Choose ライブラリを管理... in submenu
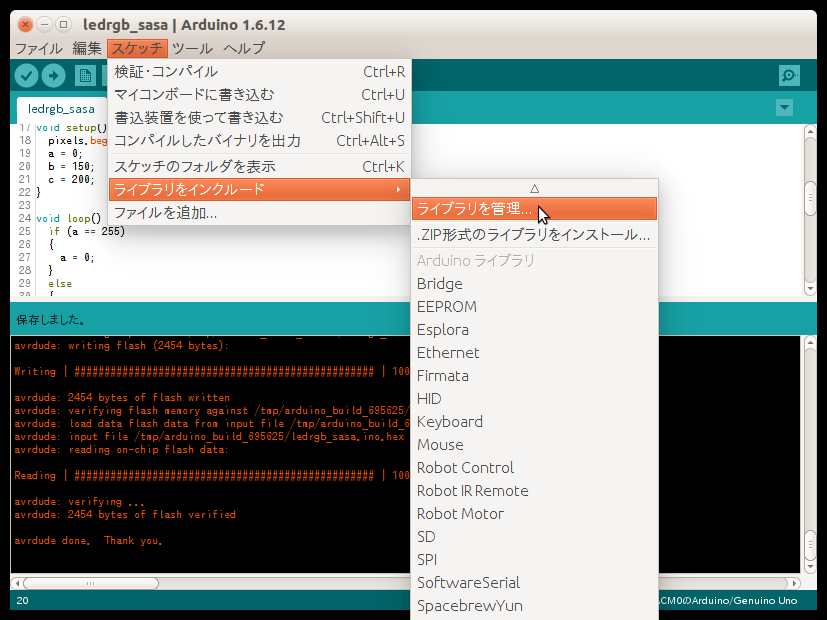This screenshot has width=827, height=620. pyautogui.click(x=534, y=209)
